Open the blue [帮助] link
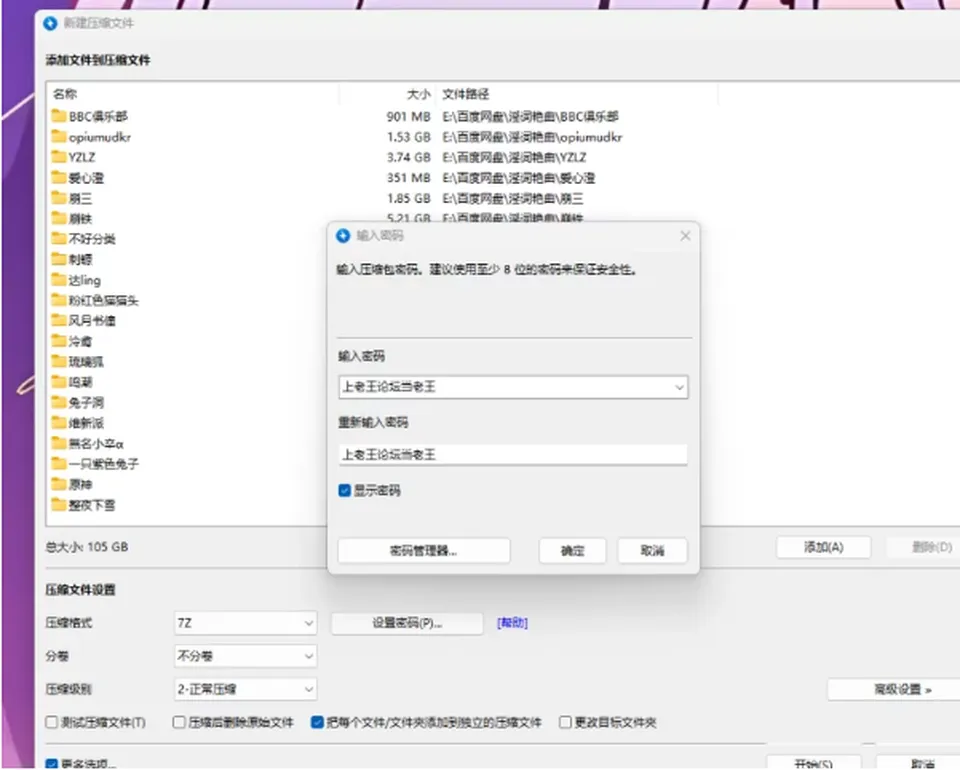 point(512,622)
